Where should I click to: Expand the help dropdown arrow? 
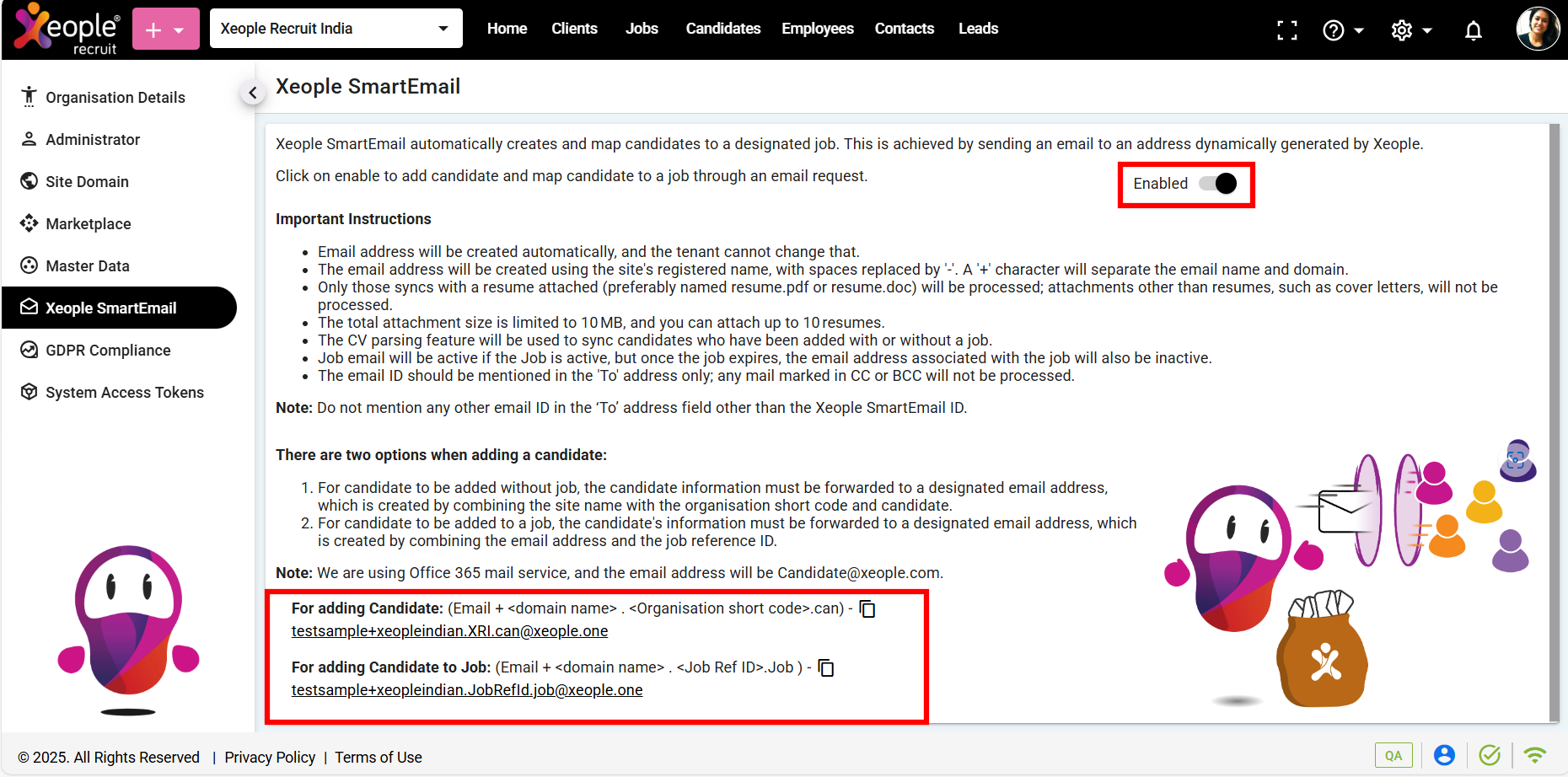pos(1359,30)
